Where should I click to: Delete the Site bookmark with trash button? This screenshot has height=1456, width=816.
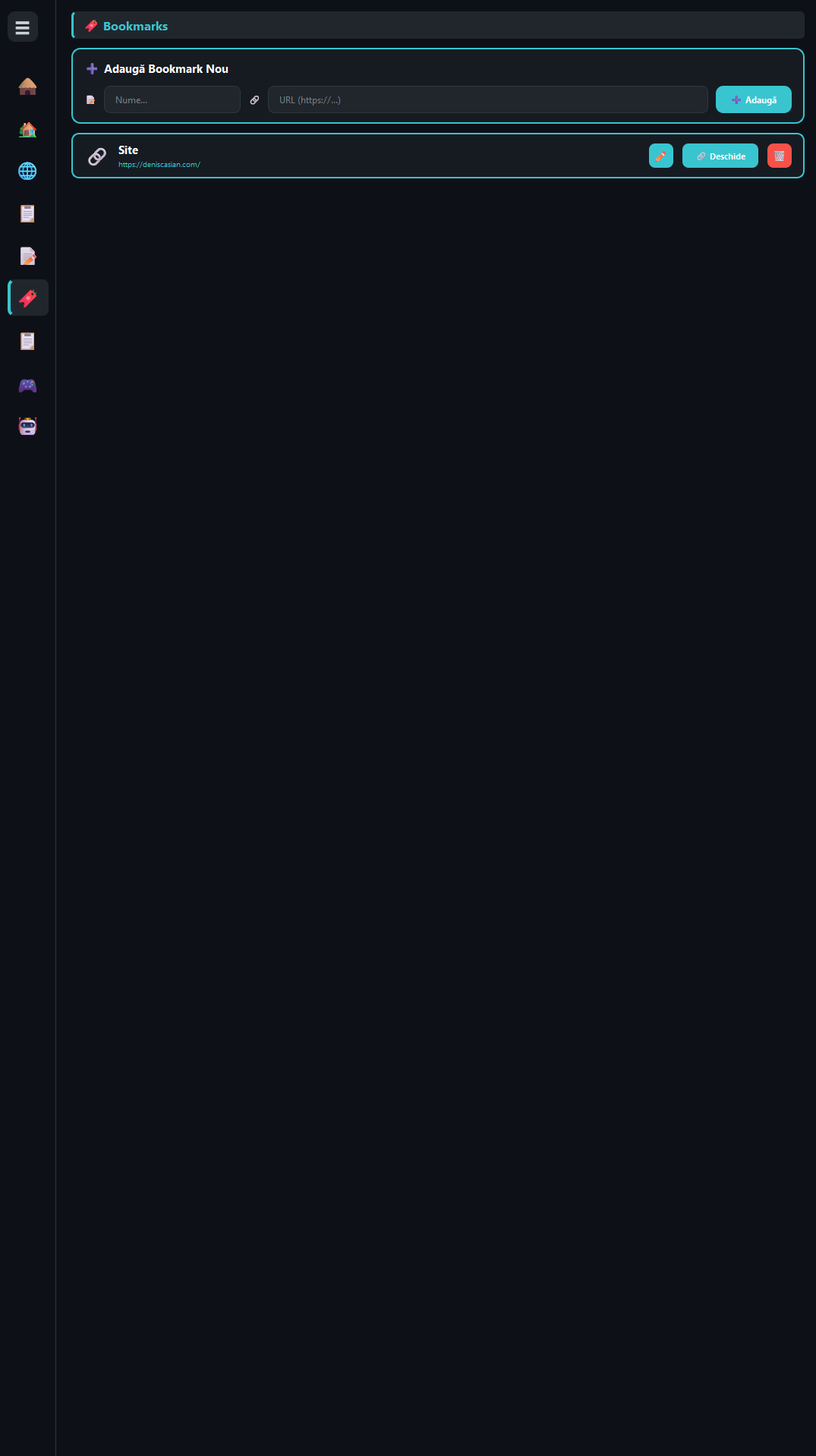click(x=780, y=156)
